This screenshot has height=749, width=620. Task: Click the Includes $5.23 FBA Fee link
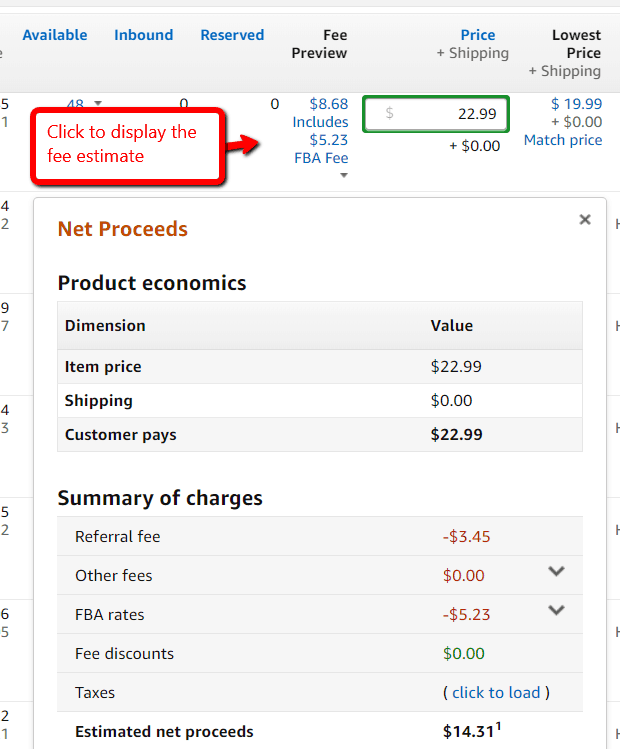pos(321,140)
